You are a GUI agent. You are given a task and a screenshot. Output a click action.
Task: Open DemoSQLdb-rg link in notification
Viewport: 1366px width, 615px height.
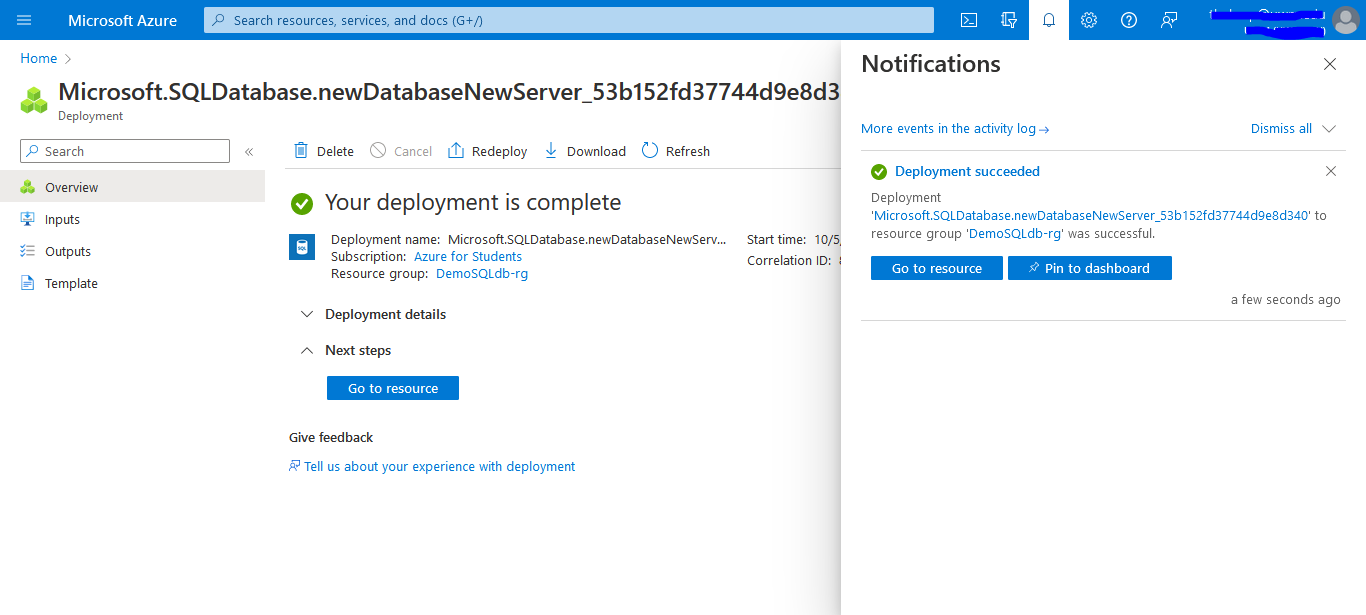click(x=1015, y=234)
